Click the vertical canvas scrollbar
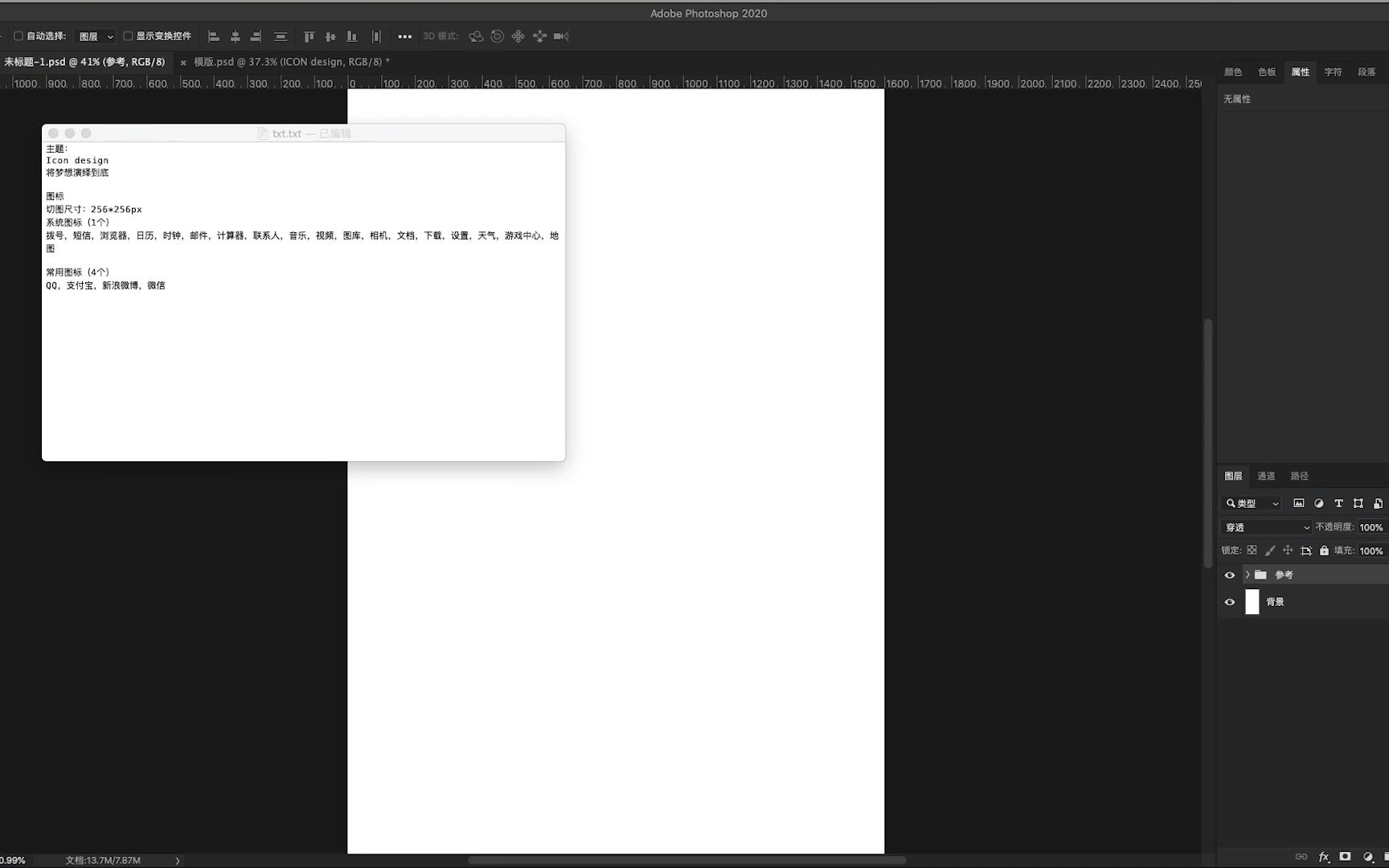Image resolution: width=1389 pixels, height=868 pixels. tap(1207, 444)
